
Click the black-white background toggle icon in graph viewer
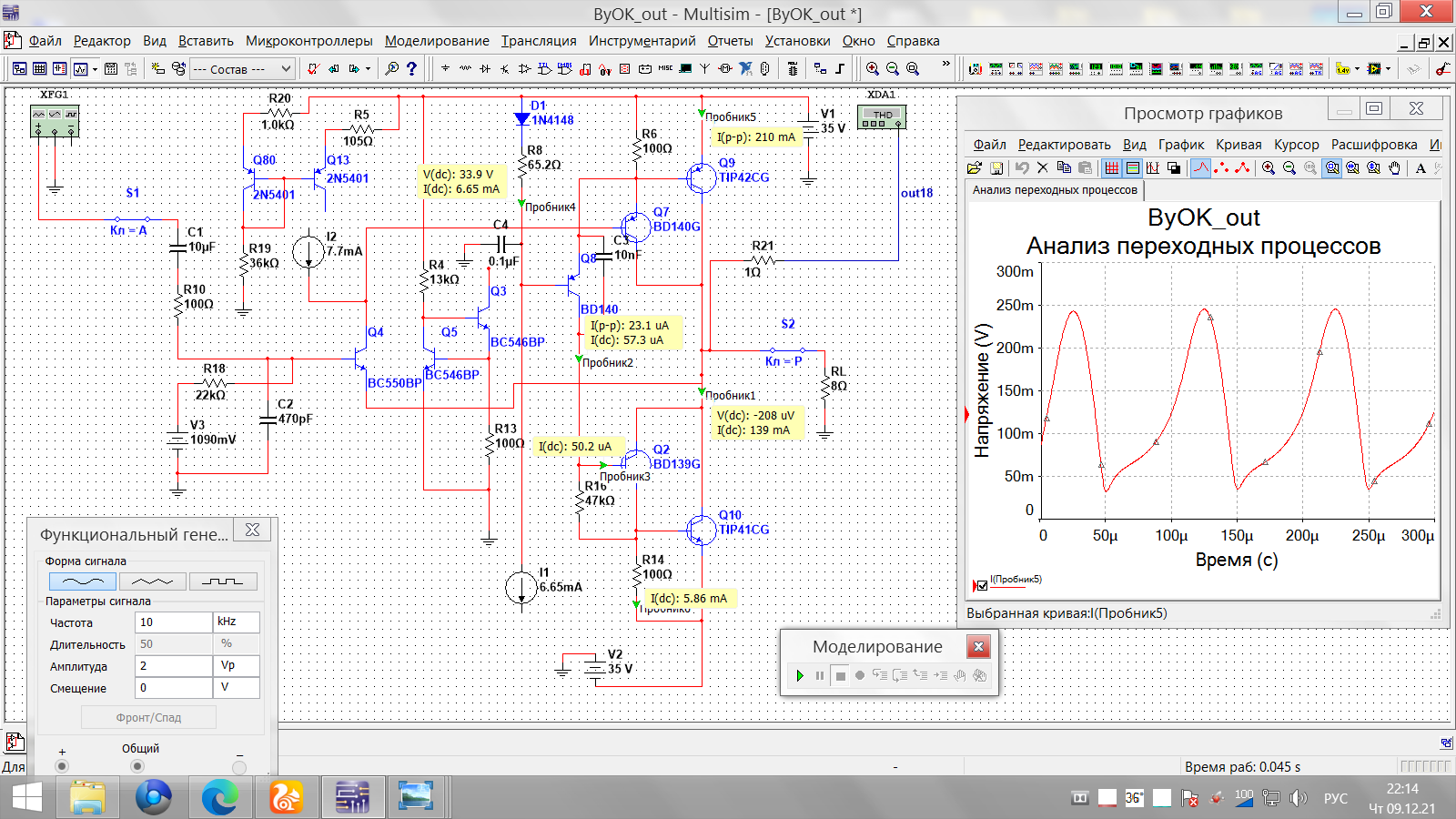pyautogui.click(x=1174, y=167)
